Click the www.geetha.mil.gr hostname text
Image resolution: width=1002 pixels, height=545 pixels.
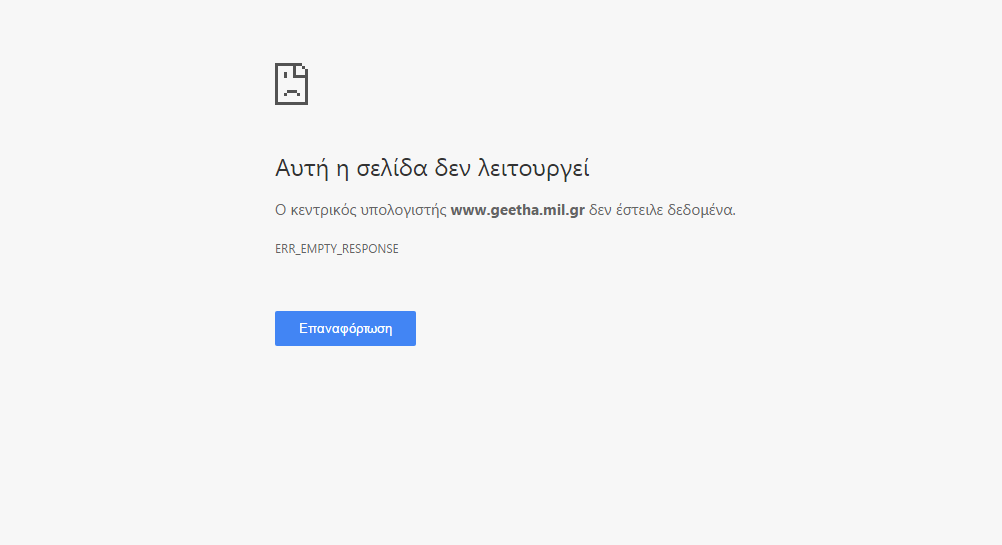[x=518, y=210]
